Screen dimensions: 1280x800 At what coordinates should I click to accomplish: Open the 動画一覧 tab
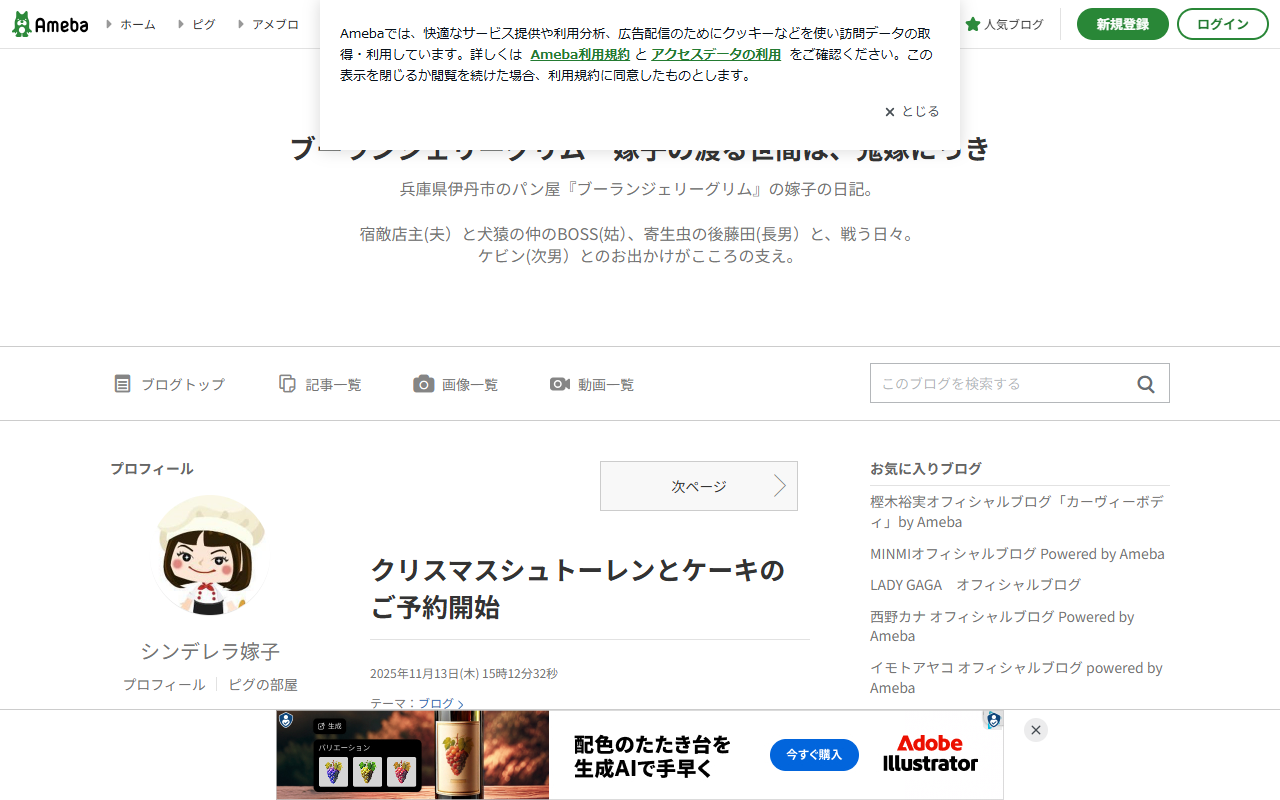pos(592,384)
